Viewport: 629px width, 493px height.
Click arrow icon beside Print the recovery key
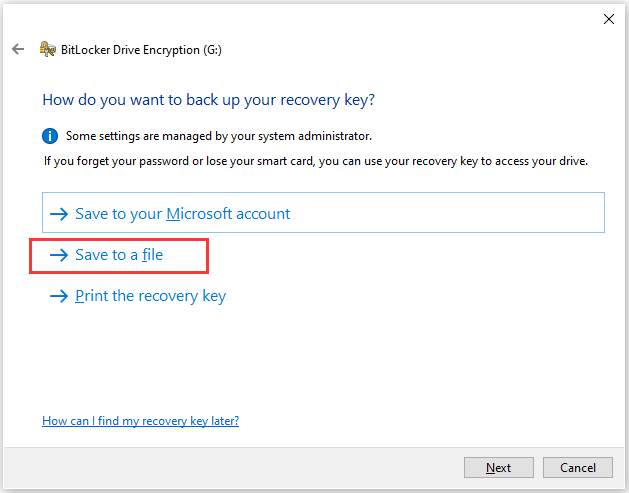[x=59, y=296]
